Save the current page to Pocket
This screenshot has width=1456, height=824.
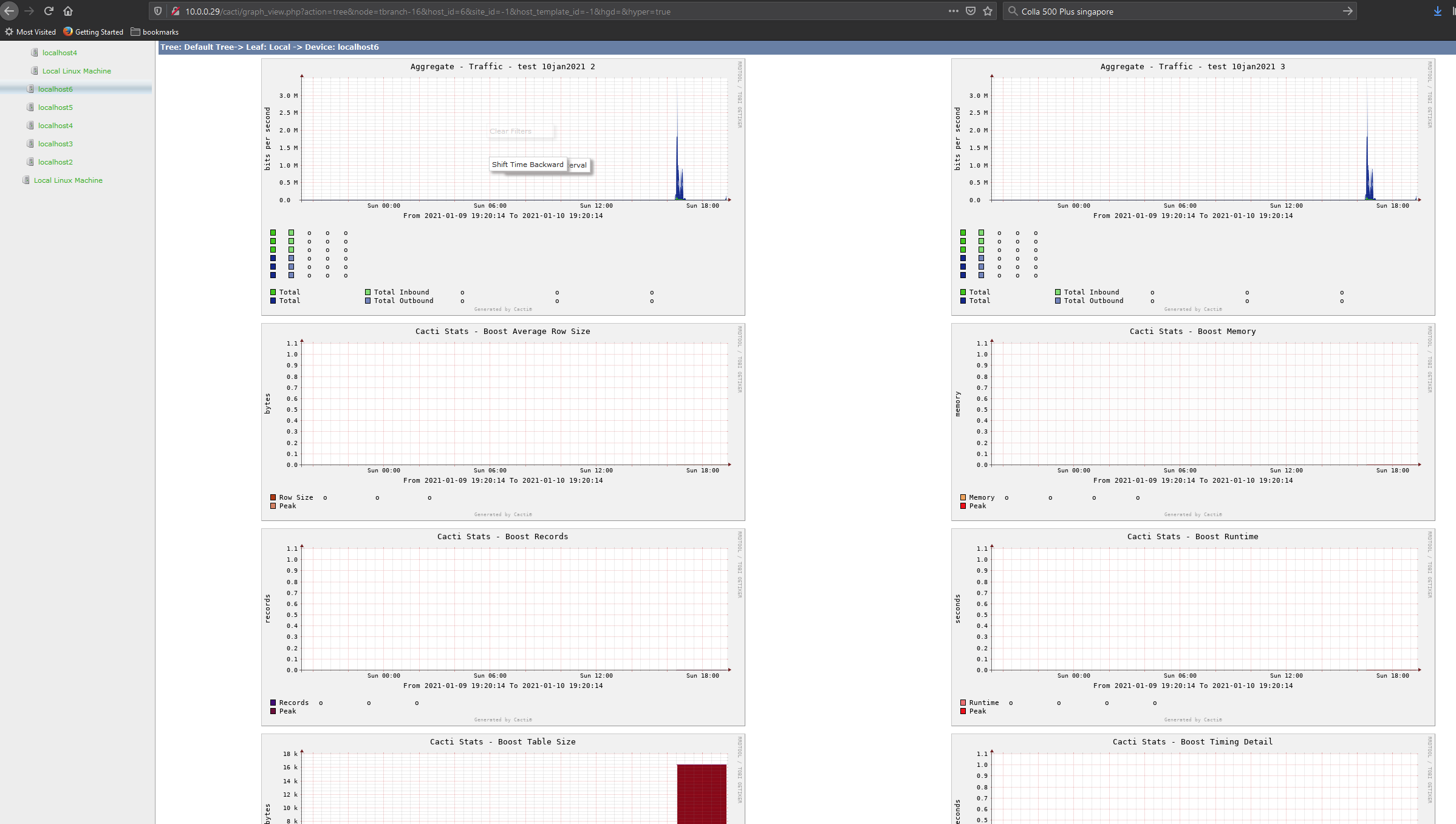[971, 11]
